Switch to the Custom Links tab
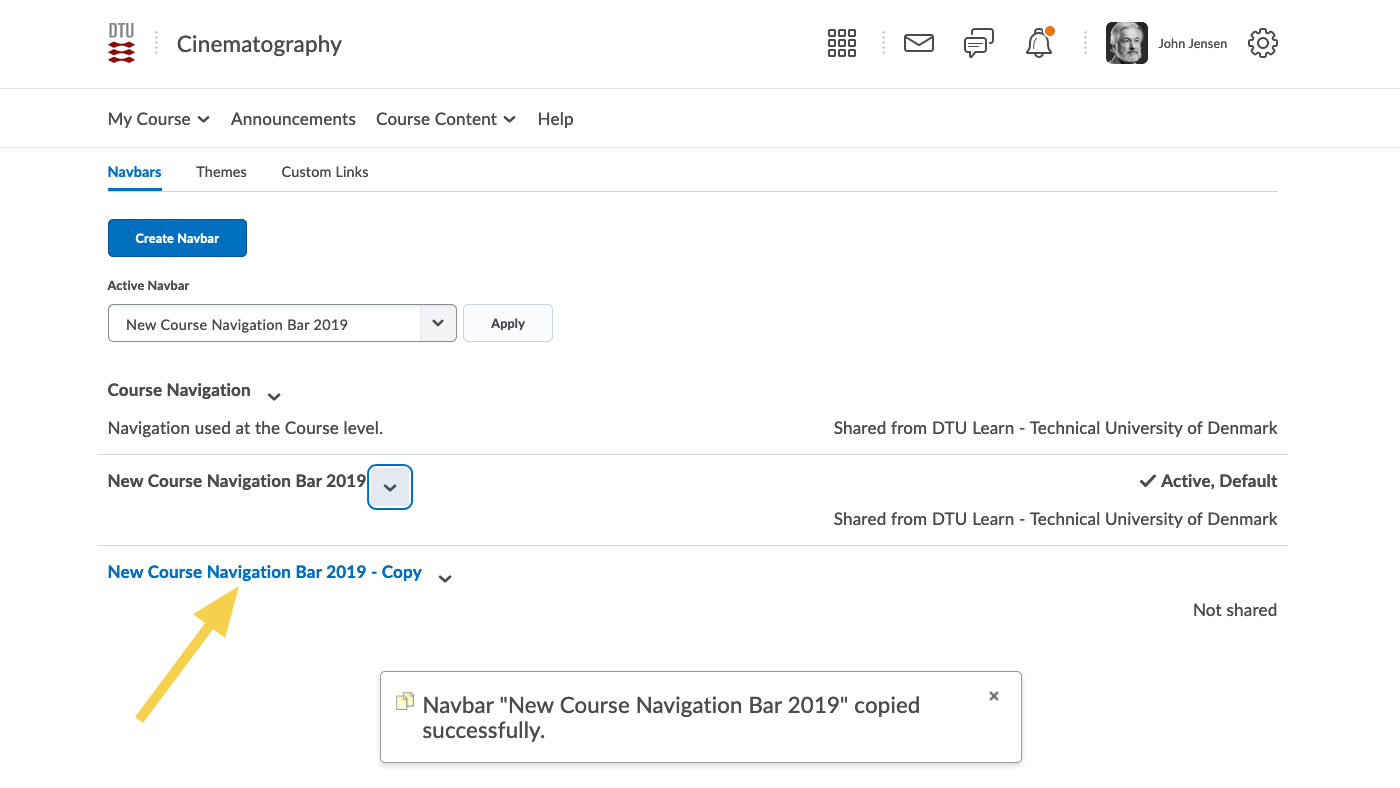Image resolution: width=1400 pixels, height=788 pixels. (324, 172)
